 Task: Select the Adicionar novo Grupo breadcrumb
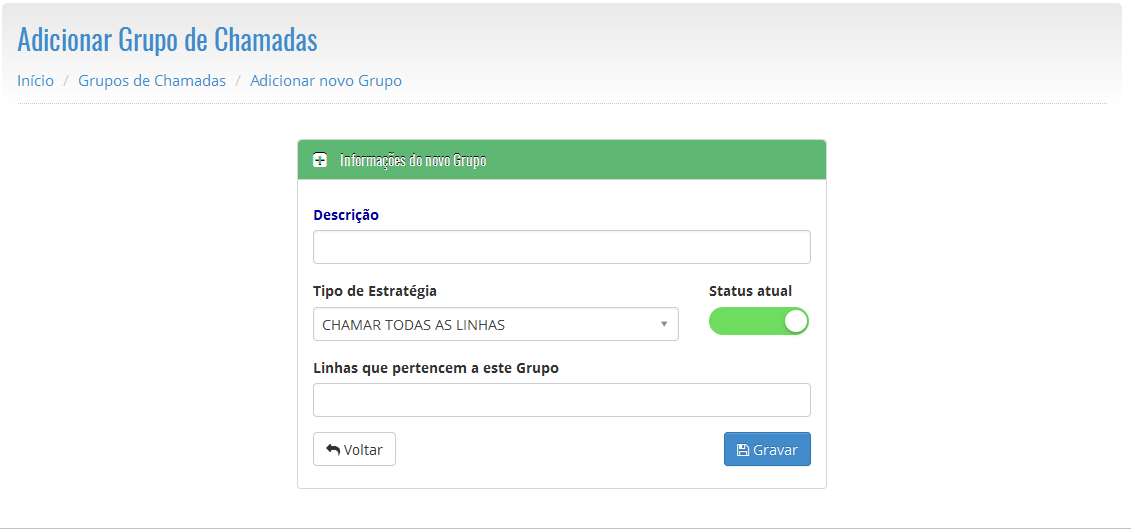326,81
